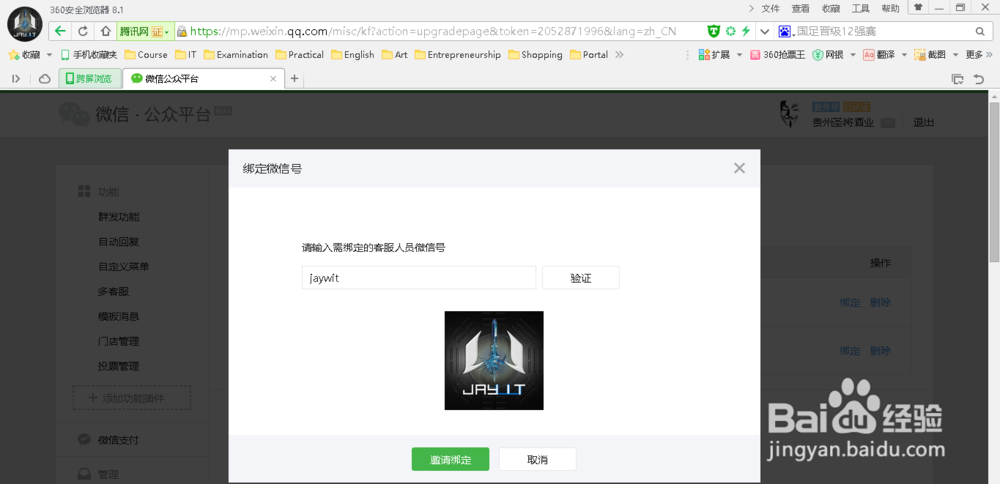The height and width of the screenshot is (484, 1000).
Task: Open the 工具 menu
Action: point(860,8)
